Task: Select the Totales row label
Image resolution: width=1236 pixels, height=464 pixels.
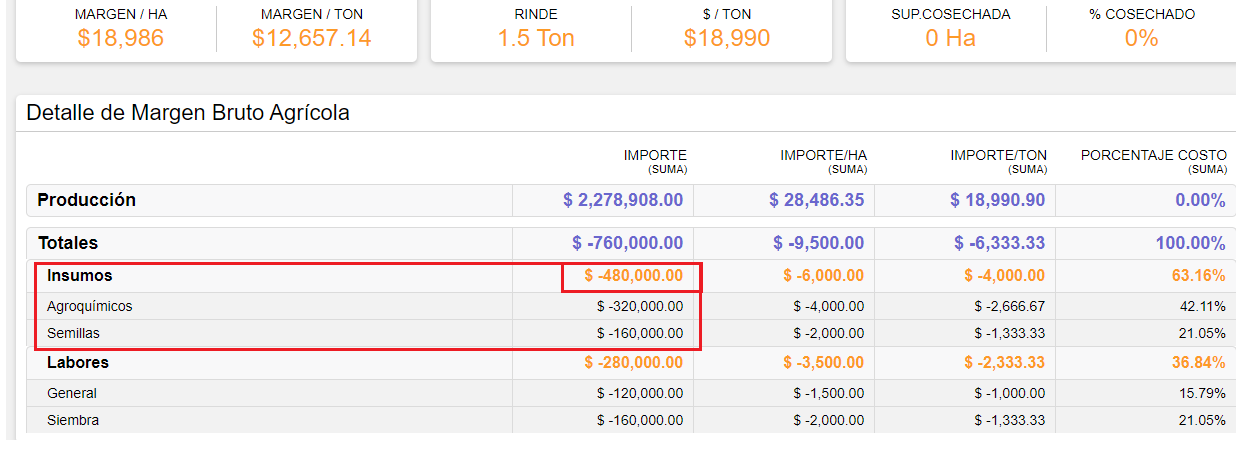Action: [68, 243]
